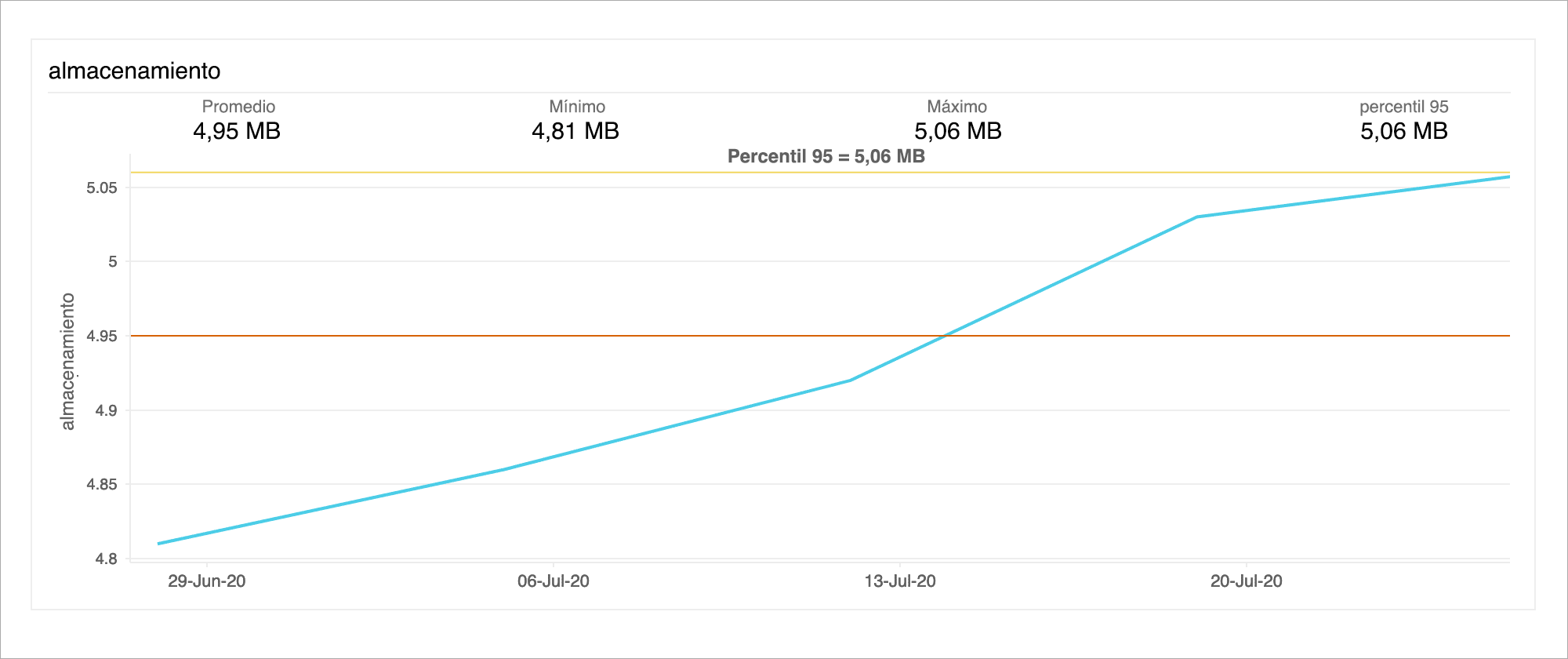Click the 4.8 y-axis tick label

point(106,559)
